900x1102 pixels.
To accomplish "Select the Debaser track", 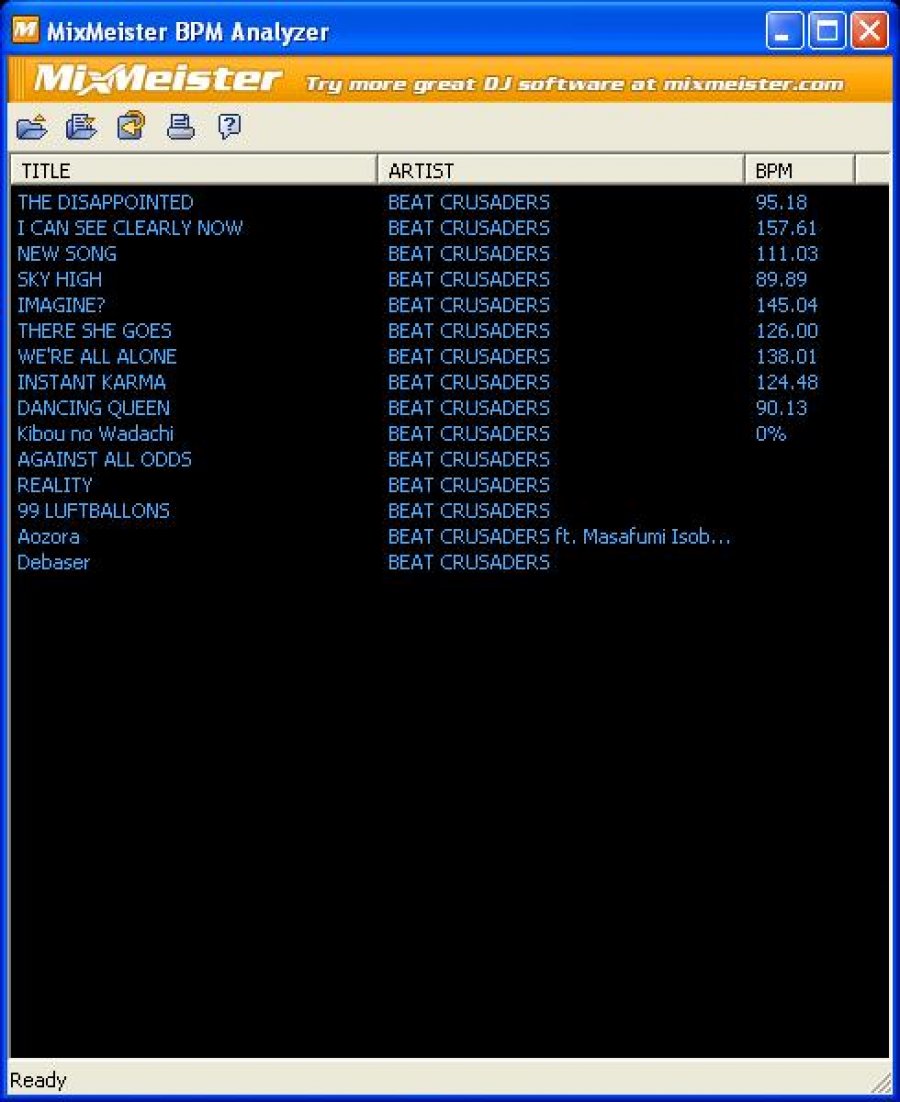I will coord(53,562).
